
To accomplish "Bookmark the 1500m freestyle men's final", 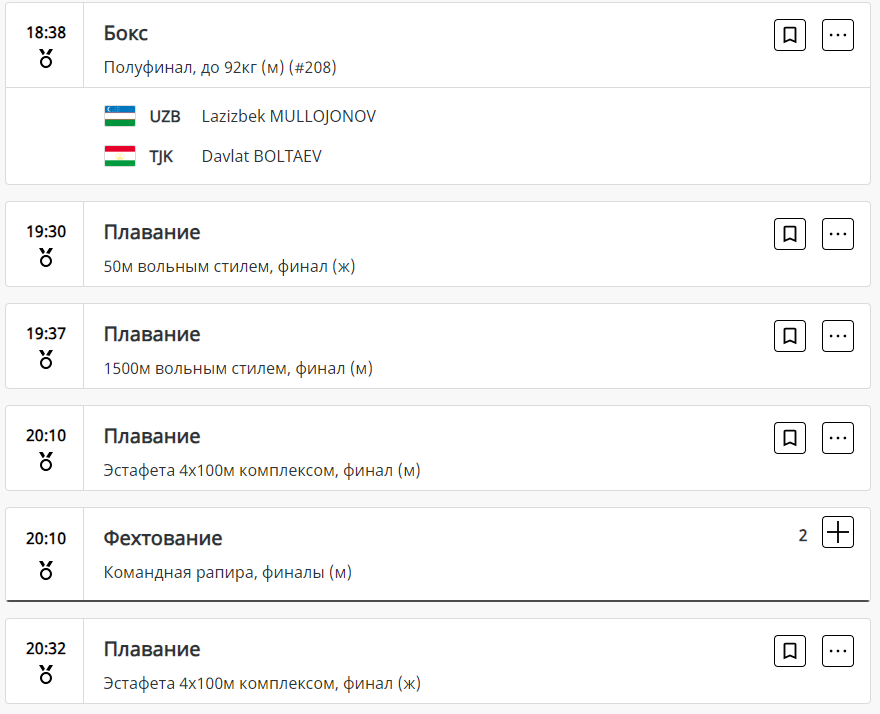I will click(x=790, y=336).
